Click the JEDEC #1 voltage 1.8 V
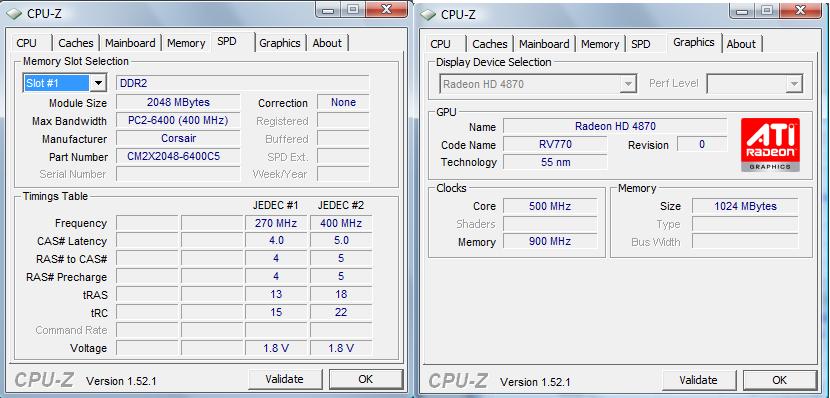Image resolution: width=830 pixels, height=398 pixels. click(x=276, y=348)
